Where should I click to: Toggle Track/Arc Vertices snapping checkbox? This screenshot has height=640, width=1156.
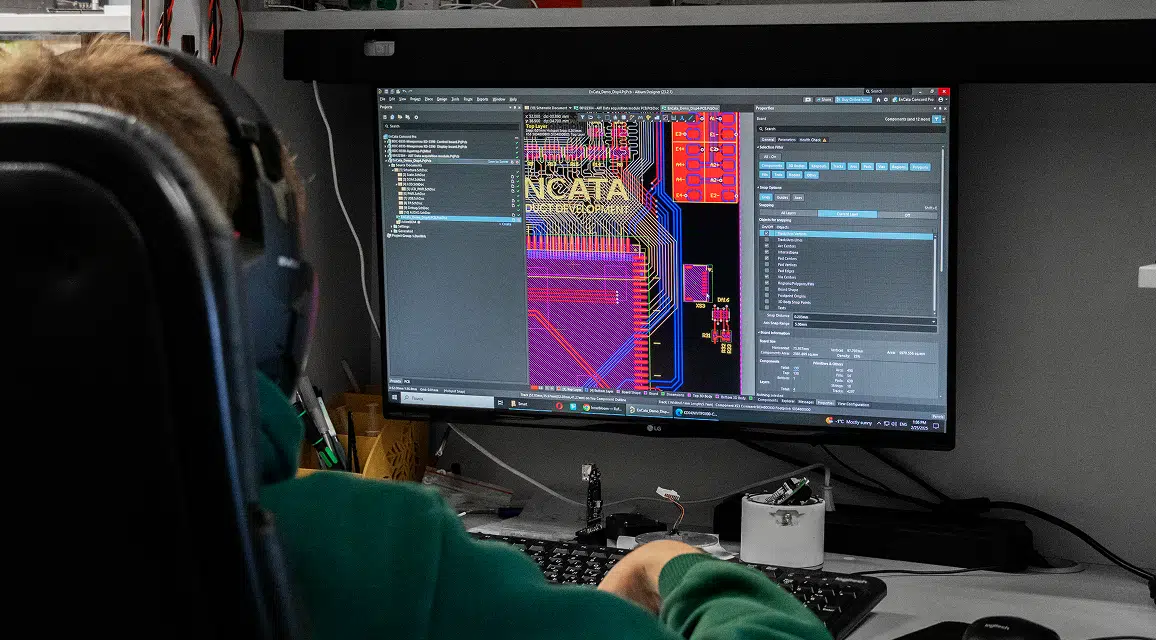(767, 233)
